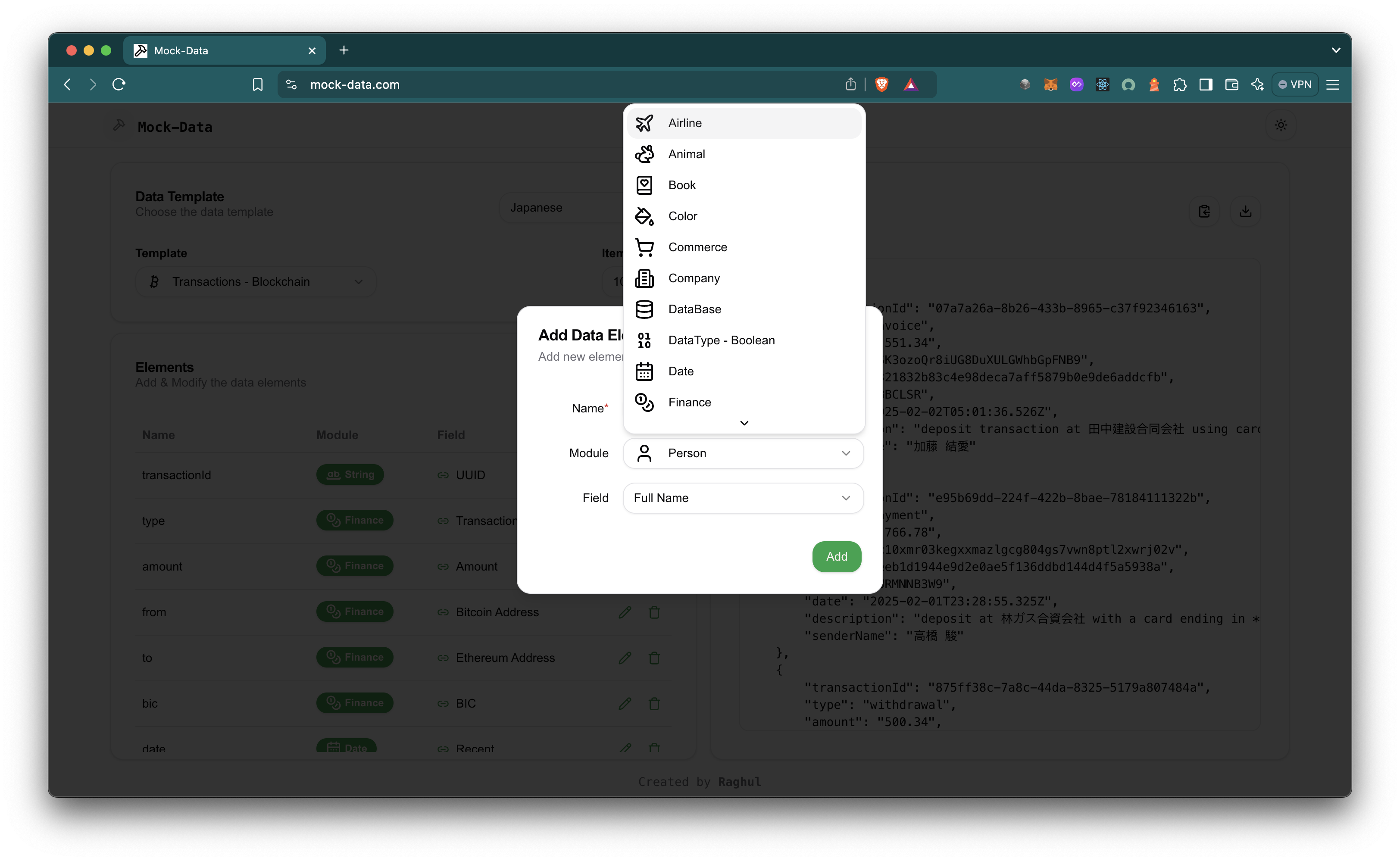Go back with browser back arrow
1400x861 pixels.
68,85
